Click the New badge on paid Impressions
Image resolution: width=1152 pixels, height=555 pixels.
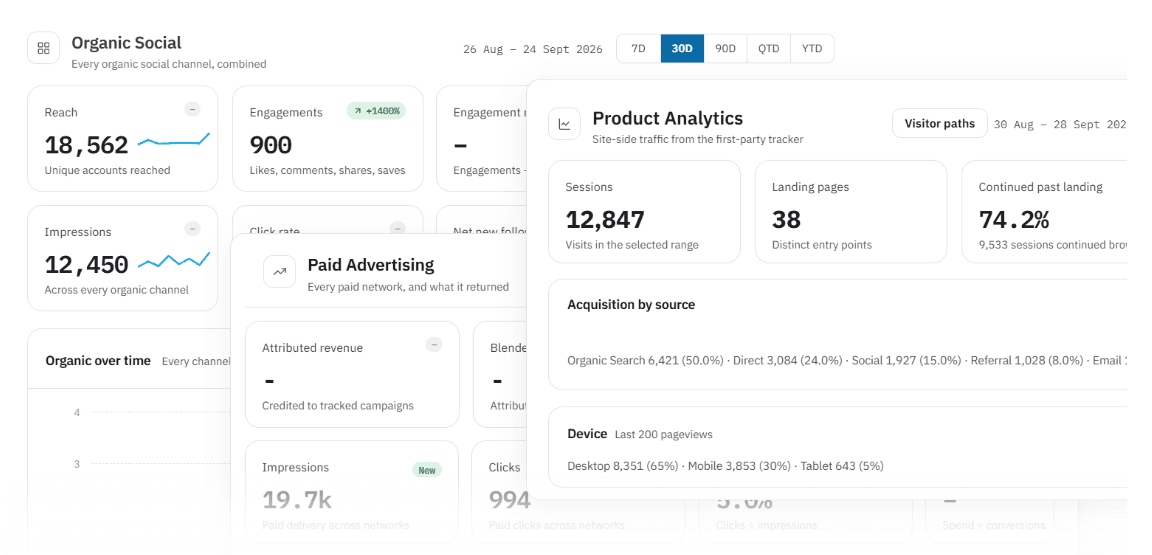427,470
